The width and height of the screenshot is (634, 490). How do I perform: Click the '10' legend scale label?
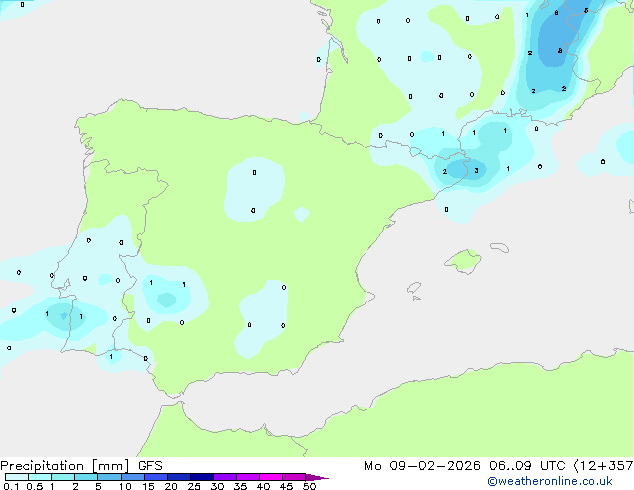125,486
